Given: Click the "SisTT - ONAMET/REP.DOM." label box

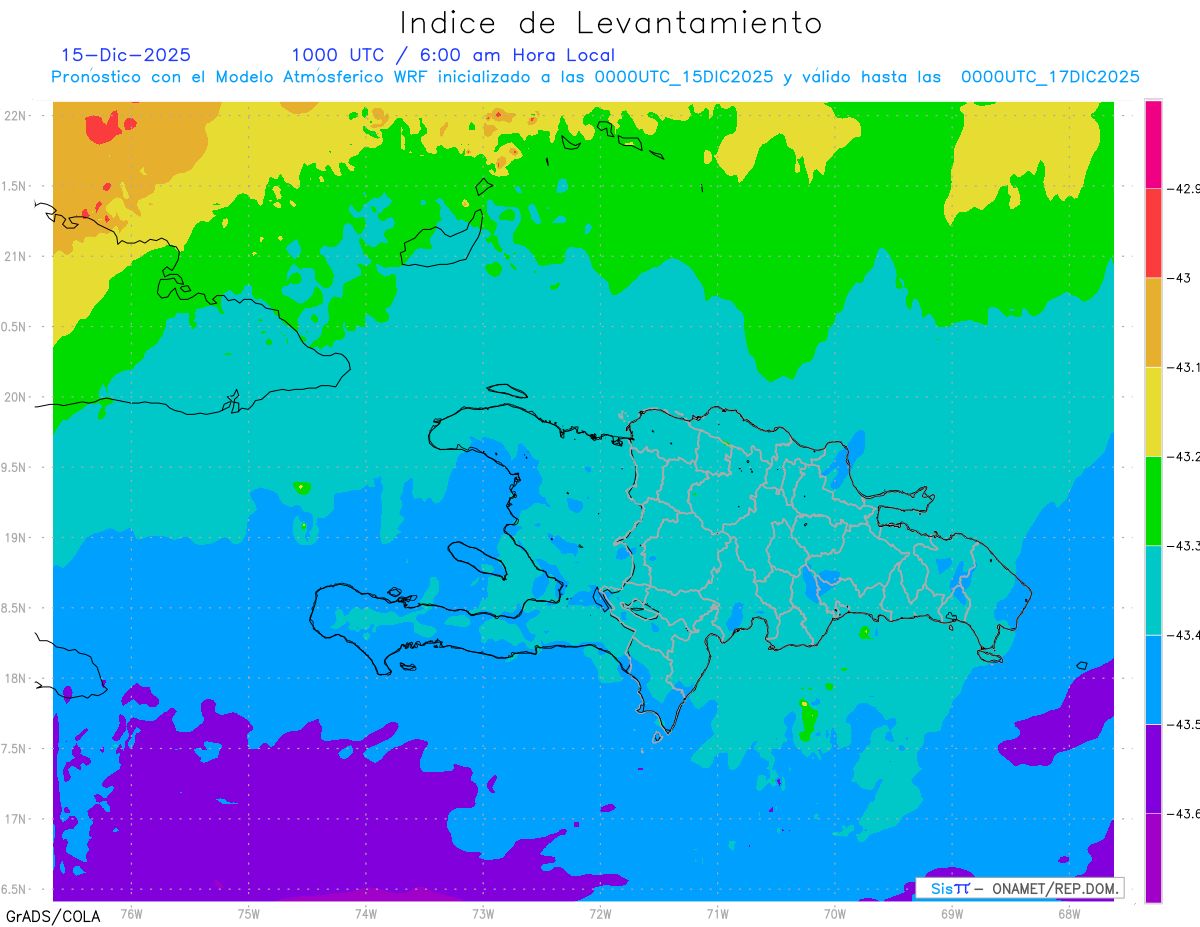Looking at the screenshot, I should pos(1020,888).
